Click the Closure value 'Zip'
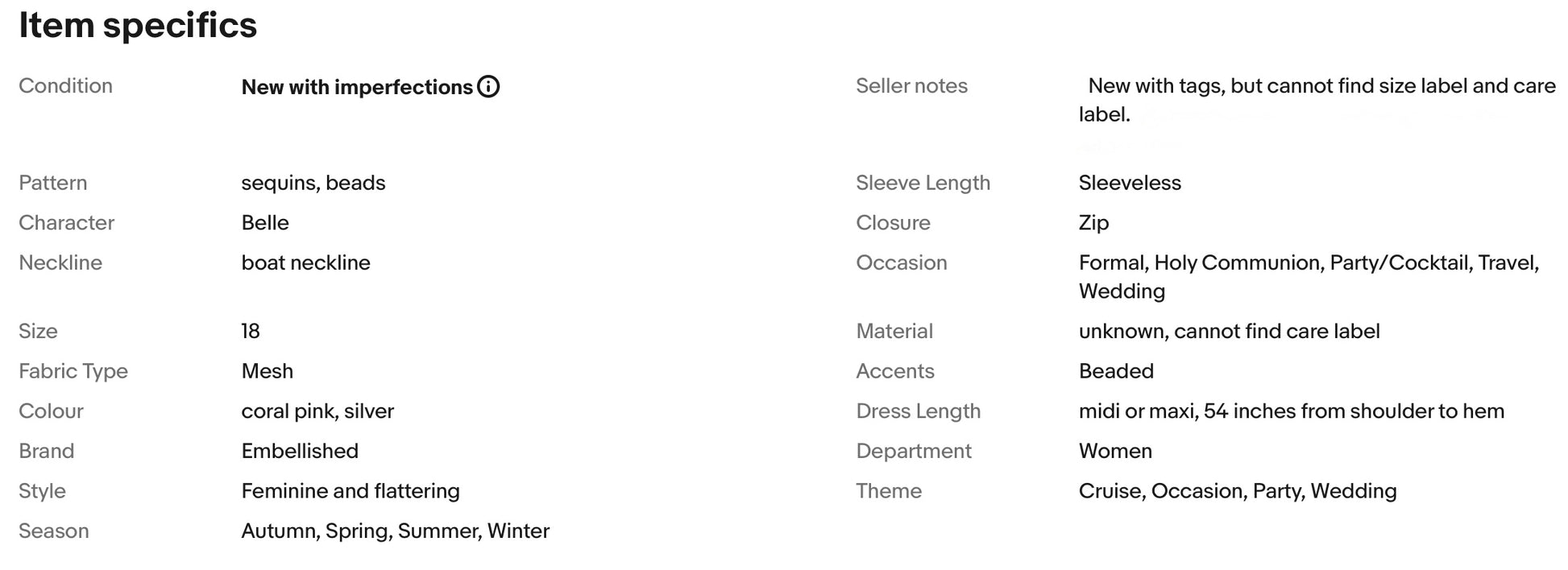The image size is (1568, 570). (x=1093, y=223)
